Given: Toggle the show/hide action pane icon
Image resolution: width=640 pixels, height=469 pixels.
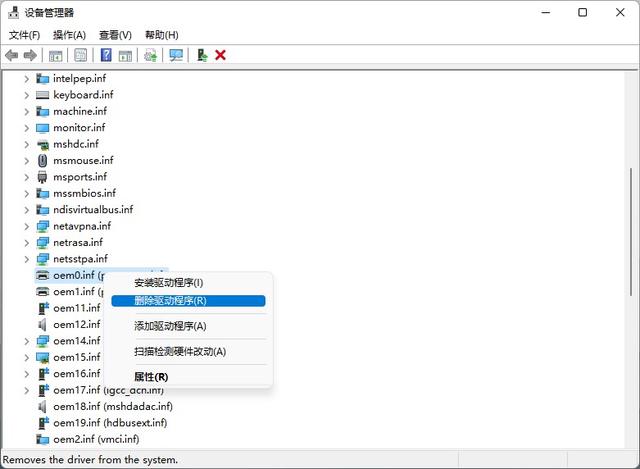Looking at the screenshot, I should (x=125, y=56).
